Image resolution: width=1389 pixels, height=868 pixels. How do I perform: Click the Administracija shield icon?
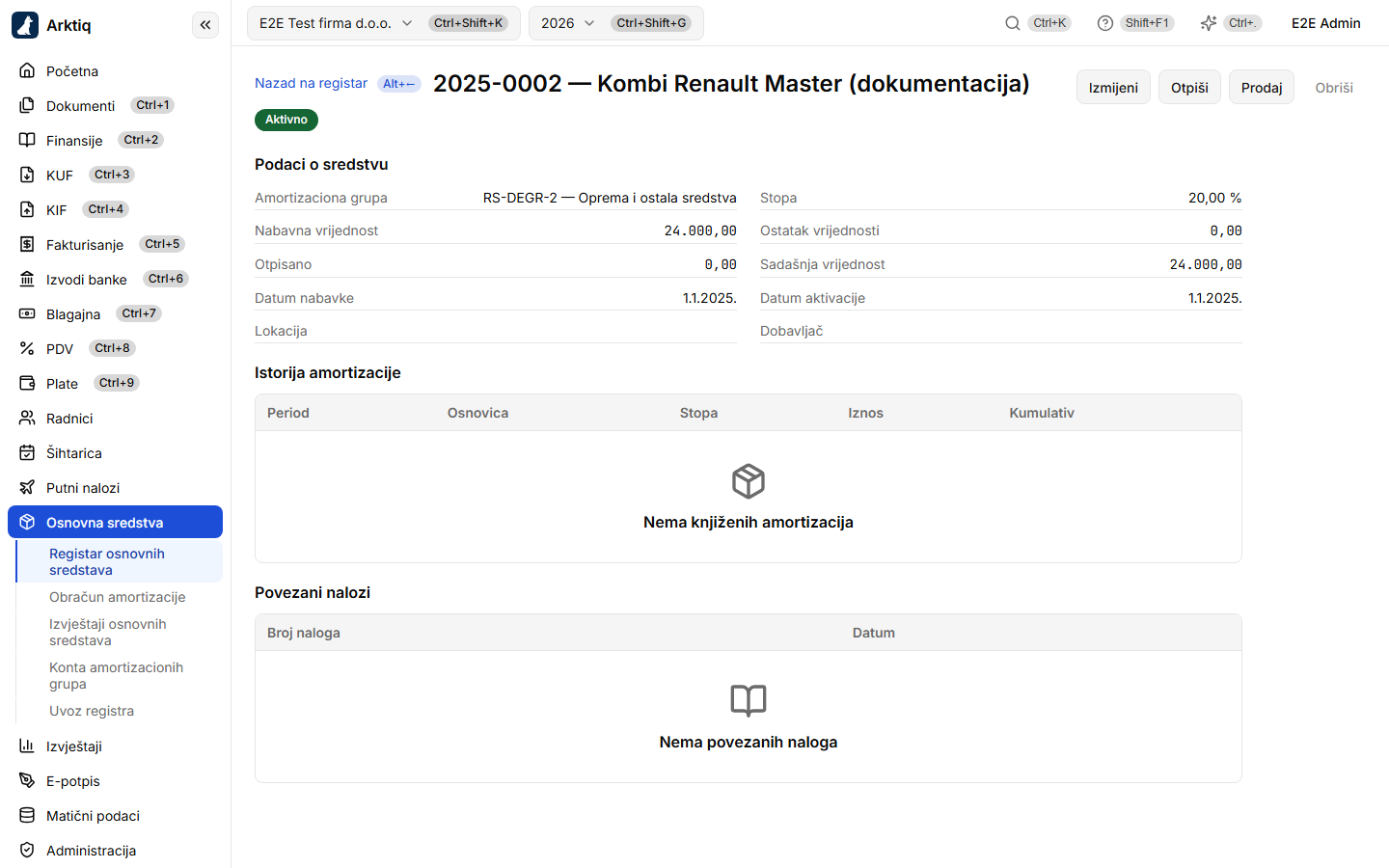27,851
